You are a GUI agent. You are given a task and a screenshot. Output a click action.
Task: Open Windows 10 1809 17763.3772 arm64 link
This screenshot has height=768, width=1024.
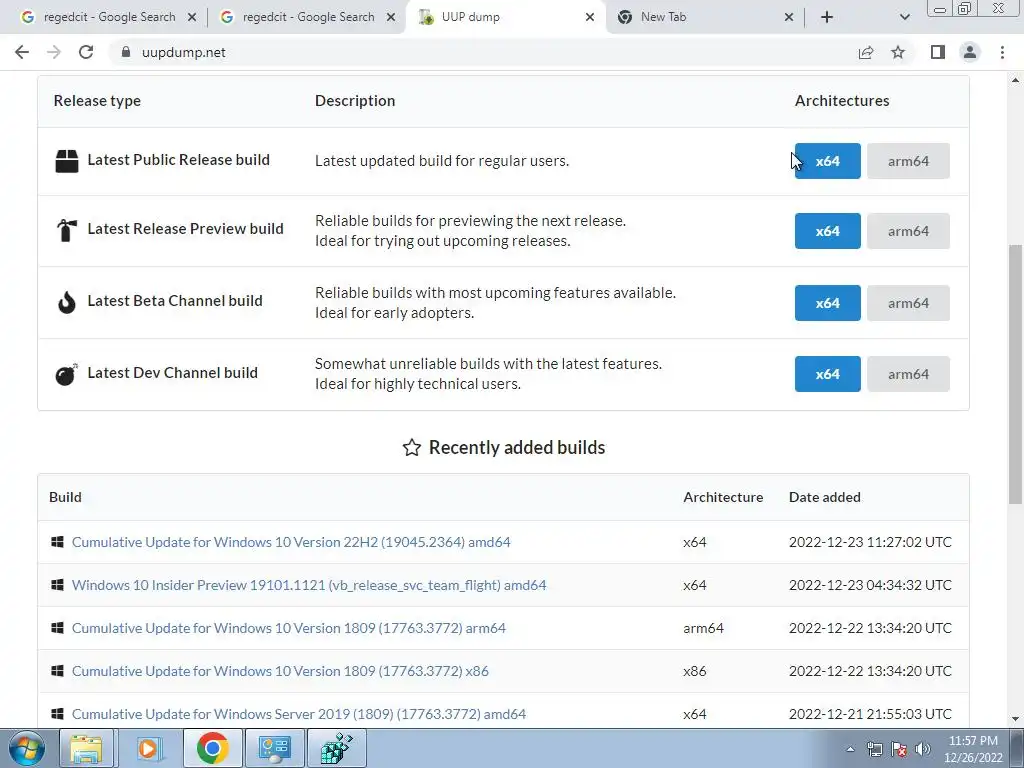[289, 628]
